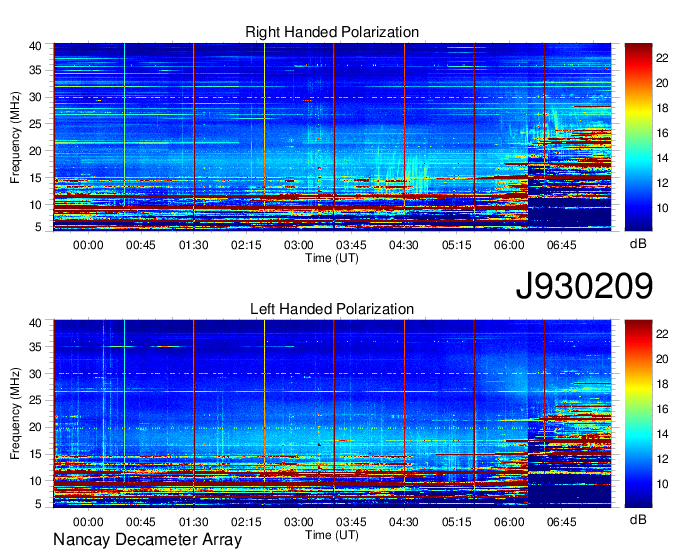
Task: Click the "00:00" time tick of the left-handed plot
Action: point(88,522)
